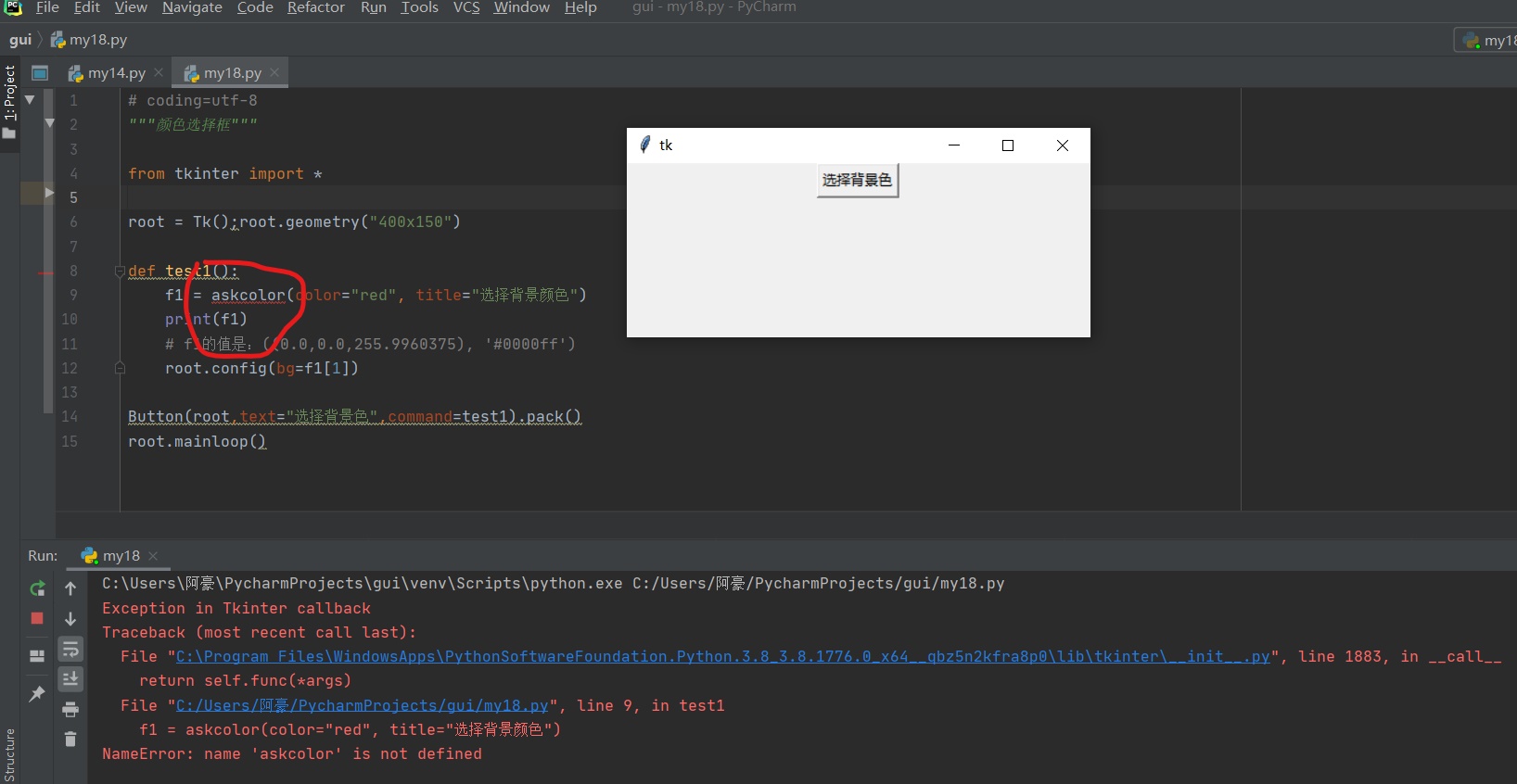Viewport: 1517px width, 784px height.
Task: Toggle the project view panel icon
Action: coord(40,72)
